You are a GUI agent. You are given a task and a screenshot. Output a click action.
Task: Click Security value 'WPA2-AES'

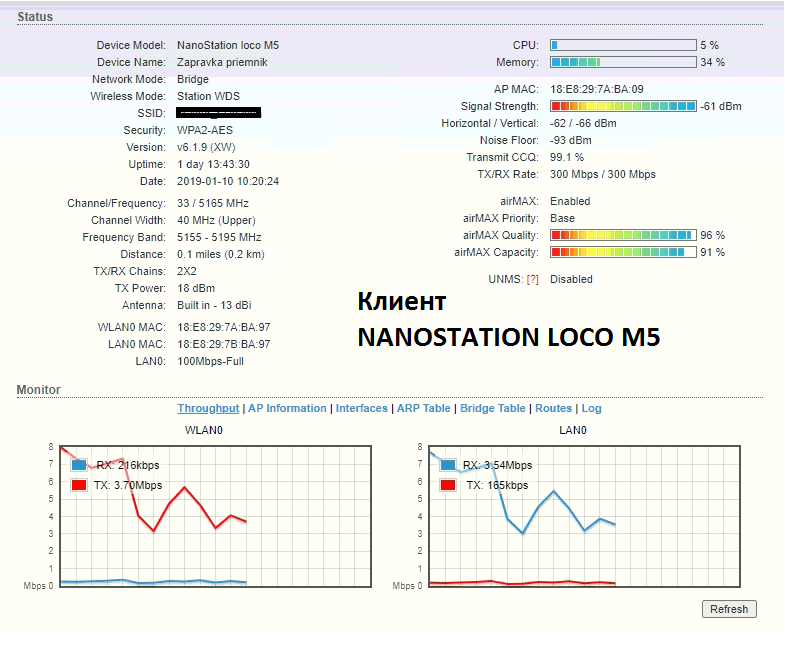[x=205, y=130]
